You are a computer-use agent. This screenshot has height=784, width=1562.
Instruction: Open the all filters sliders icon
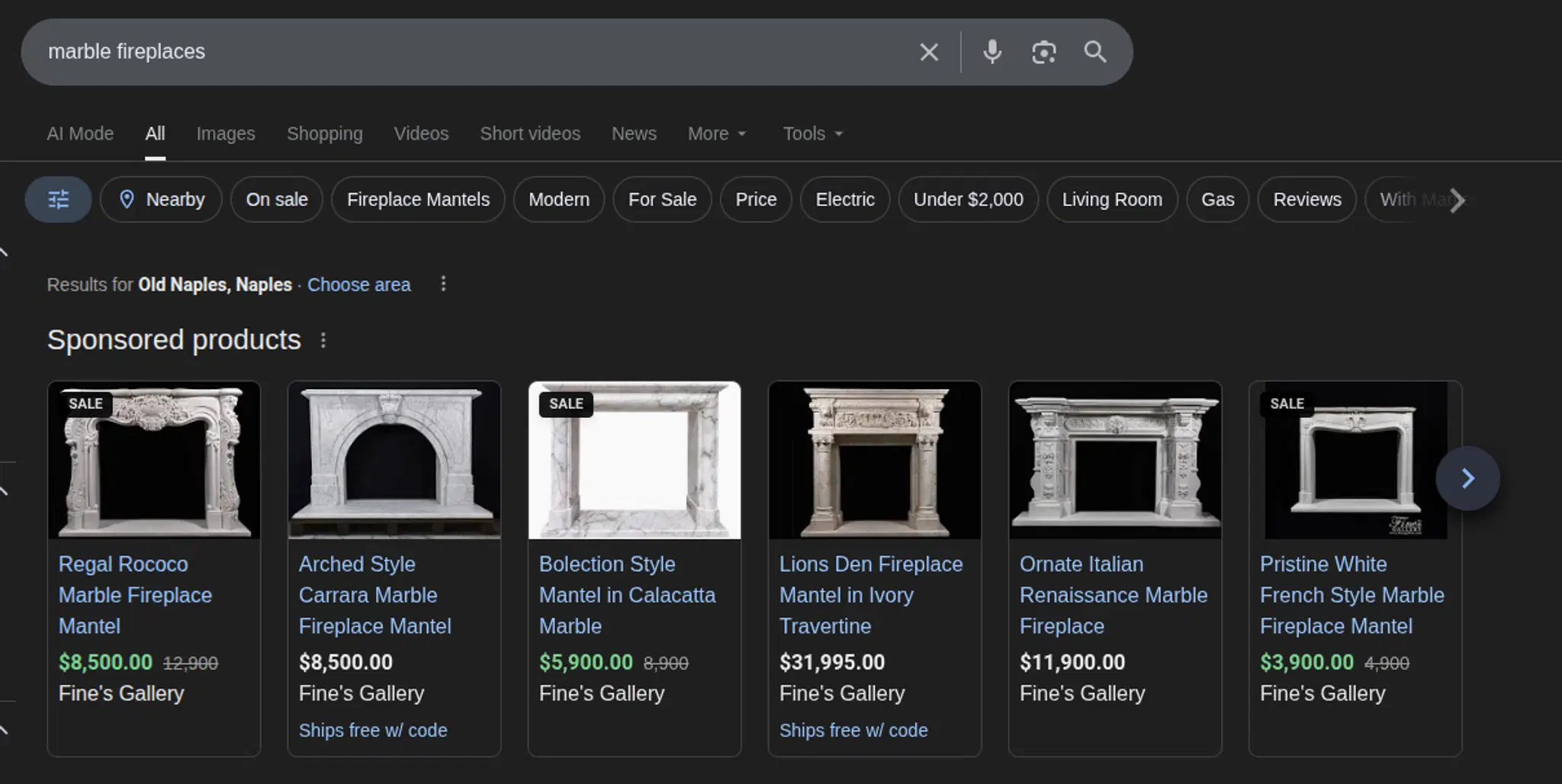58,199
